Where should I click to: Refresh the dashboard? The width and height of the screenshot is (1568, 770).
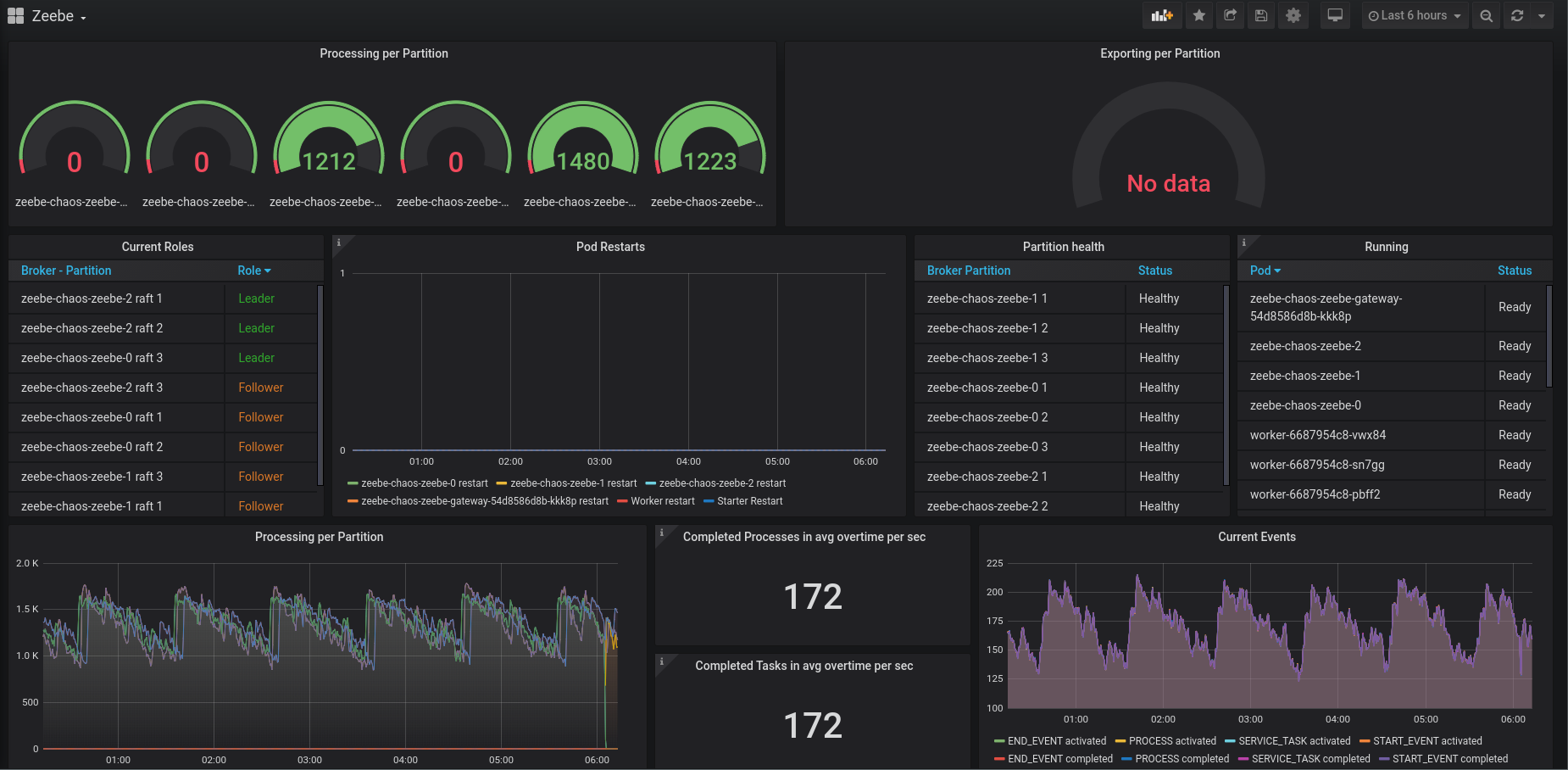pos(1517,15)
